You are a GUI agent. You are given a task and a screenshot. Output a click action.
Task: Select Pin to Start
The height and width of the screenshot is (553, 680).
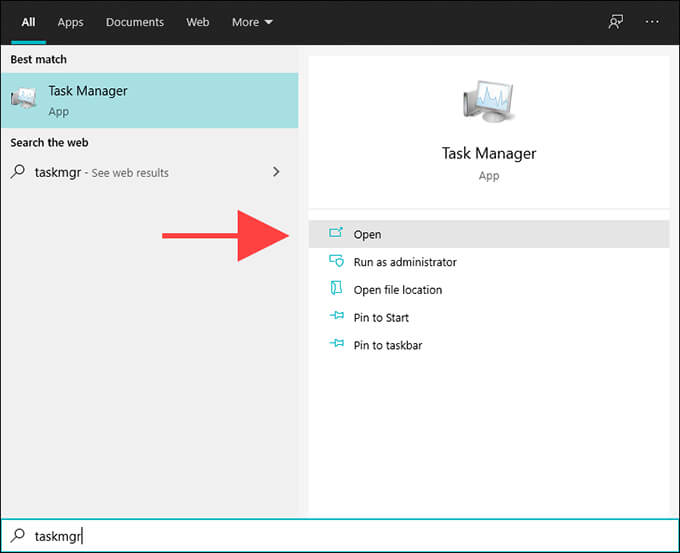click(x=489, y=317)
